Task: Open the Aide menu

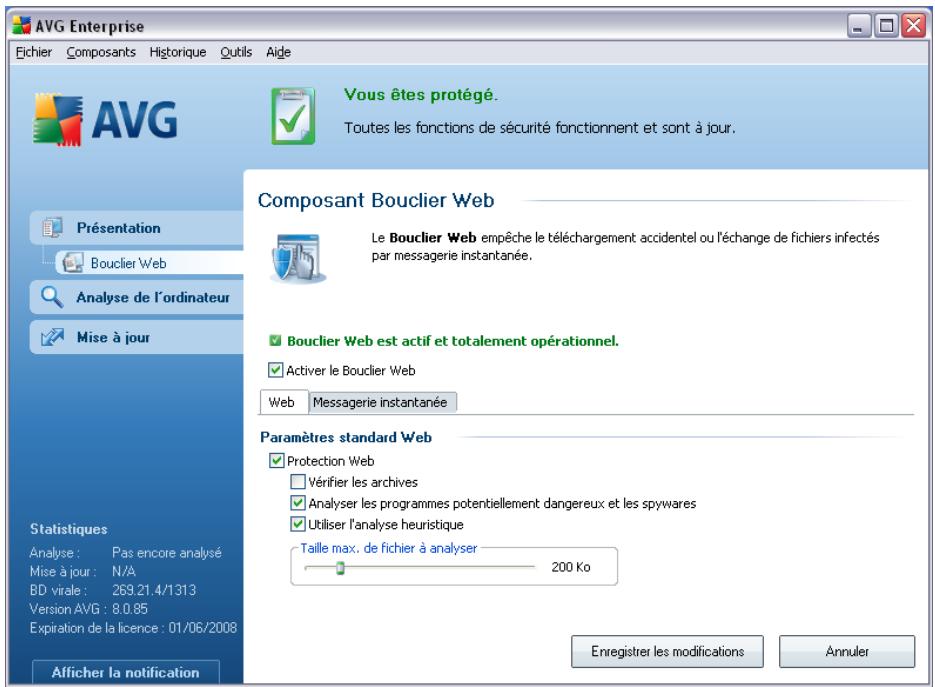Action: click(278, 52)
